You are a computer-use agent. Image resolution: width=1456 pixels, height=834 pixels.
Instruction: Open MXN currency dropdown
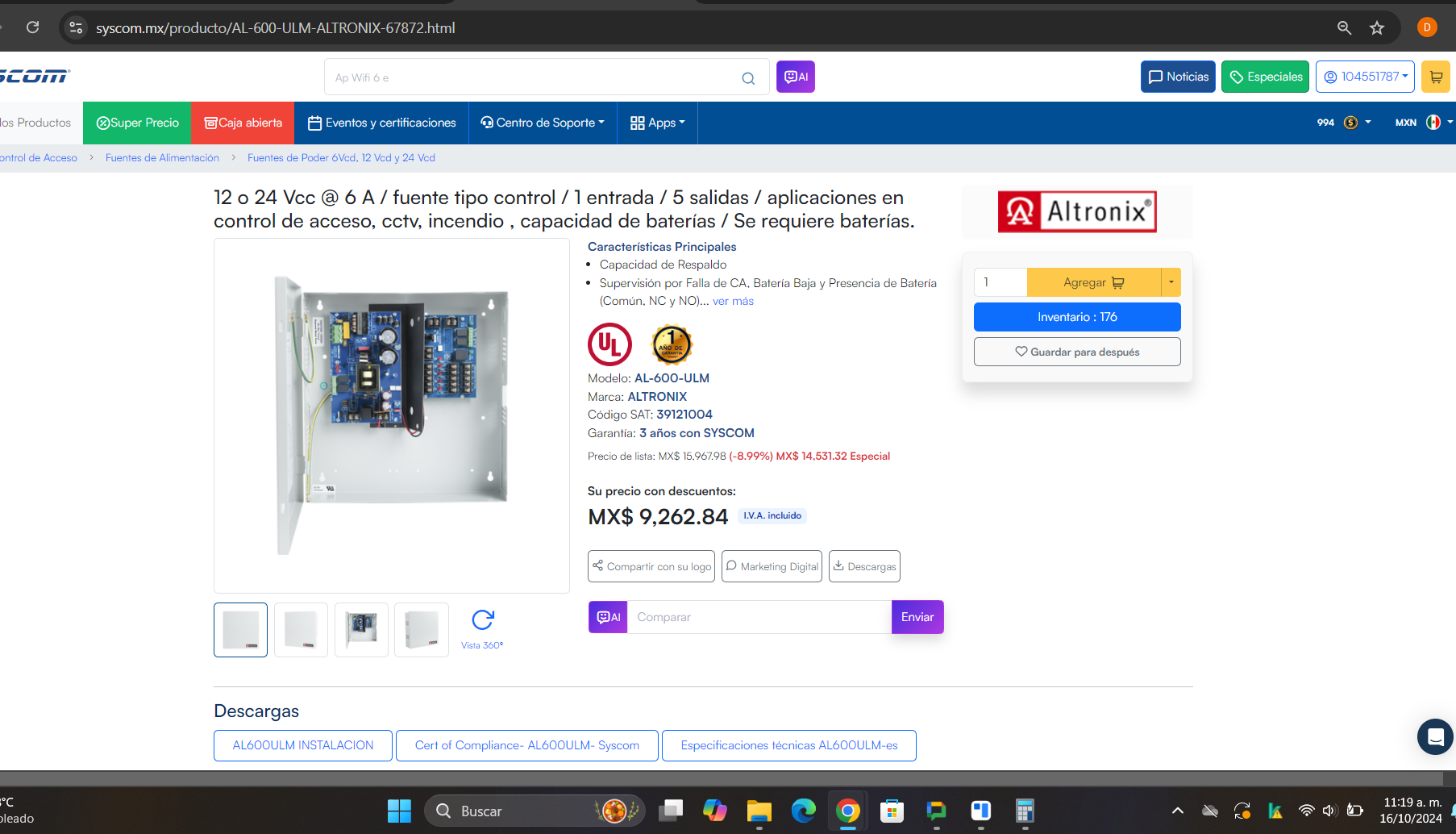pyautogui.click(x=1423, y=123)
